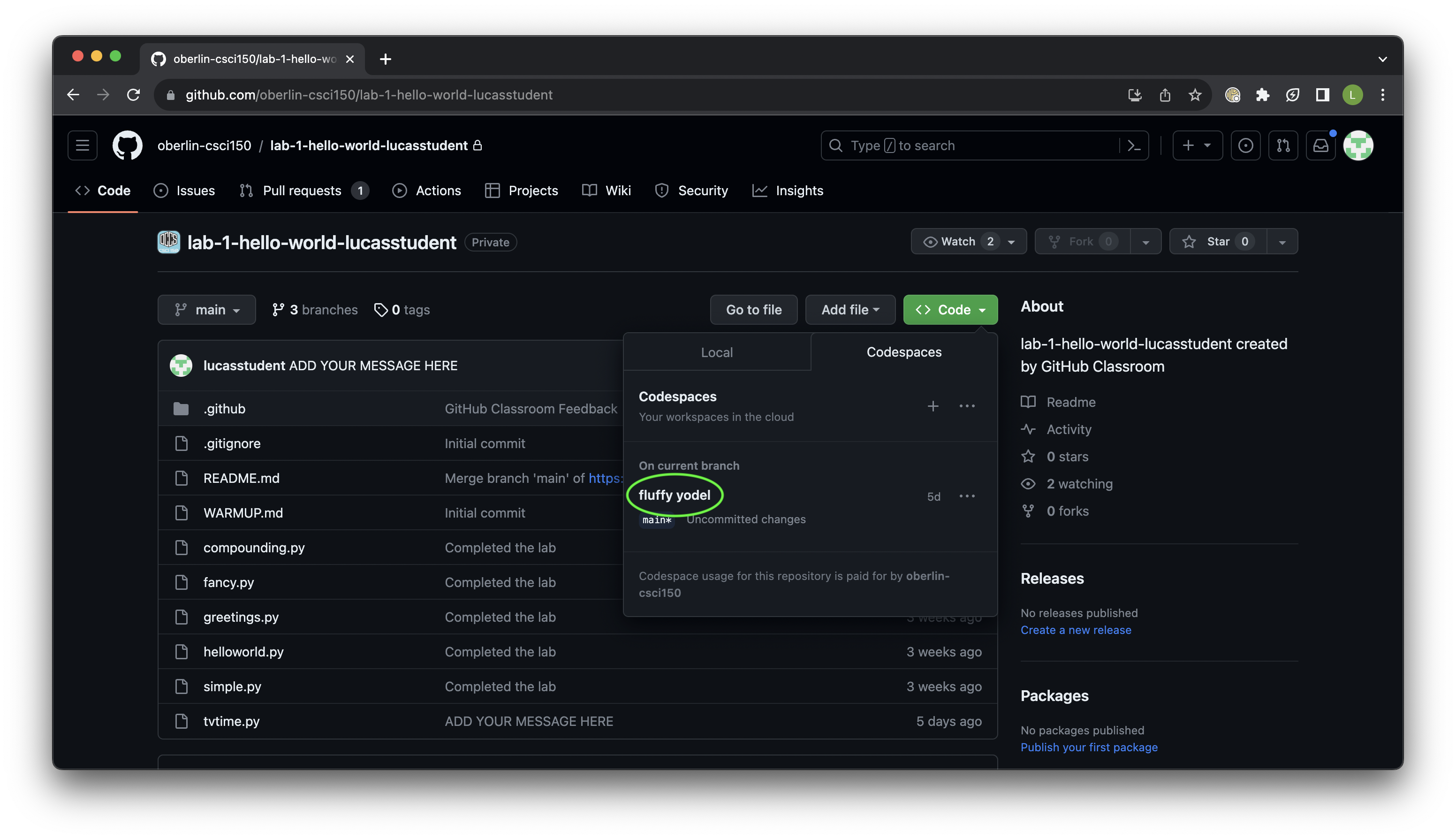Focus the browser address bar URL
Screen dimensions: 1456x839
(369, 94)
